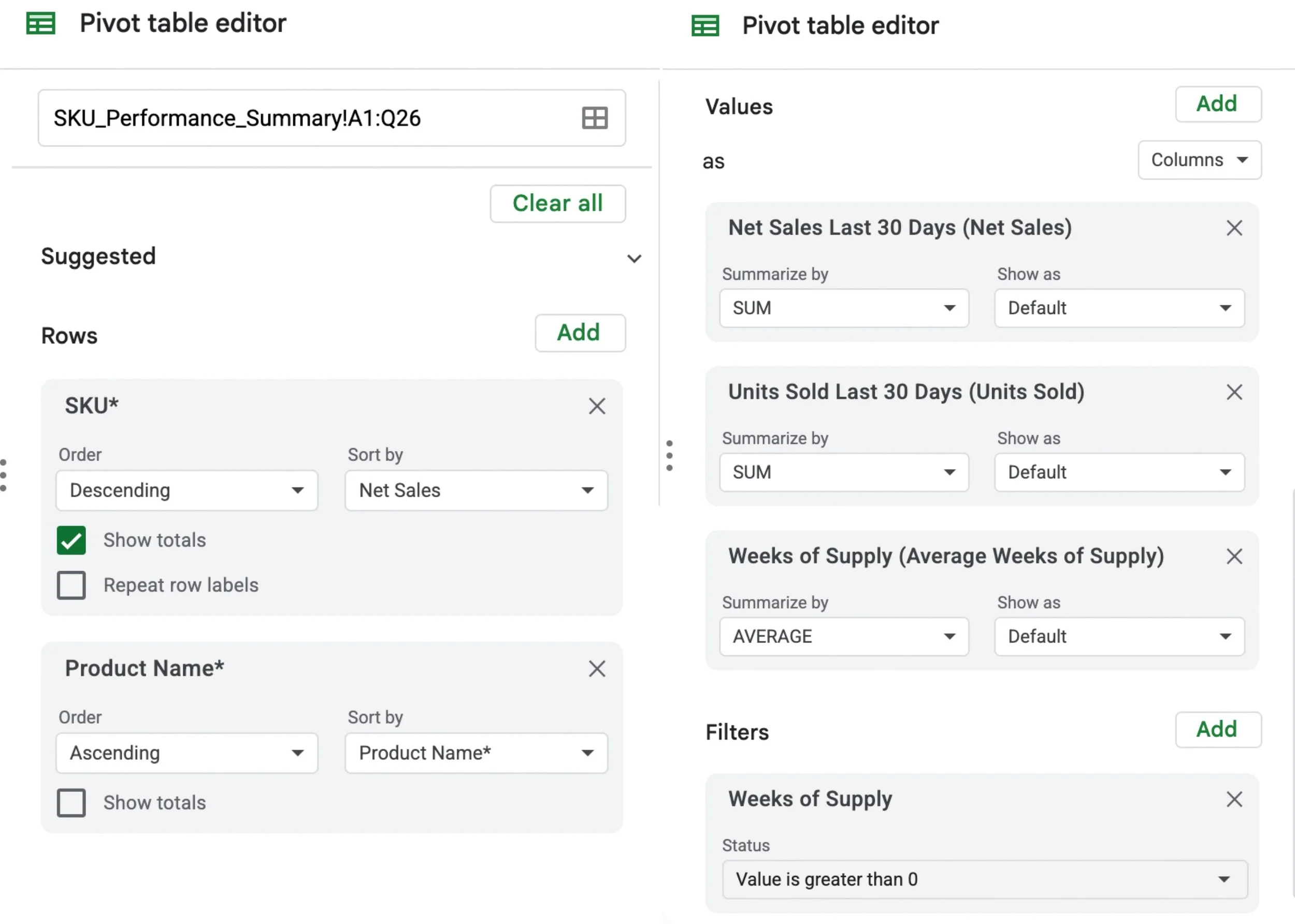Open the Values as Columns dropdown
This screenshot has height=924, width=1295.
[x=1199, y=160]
